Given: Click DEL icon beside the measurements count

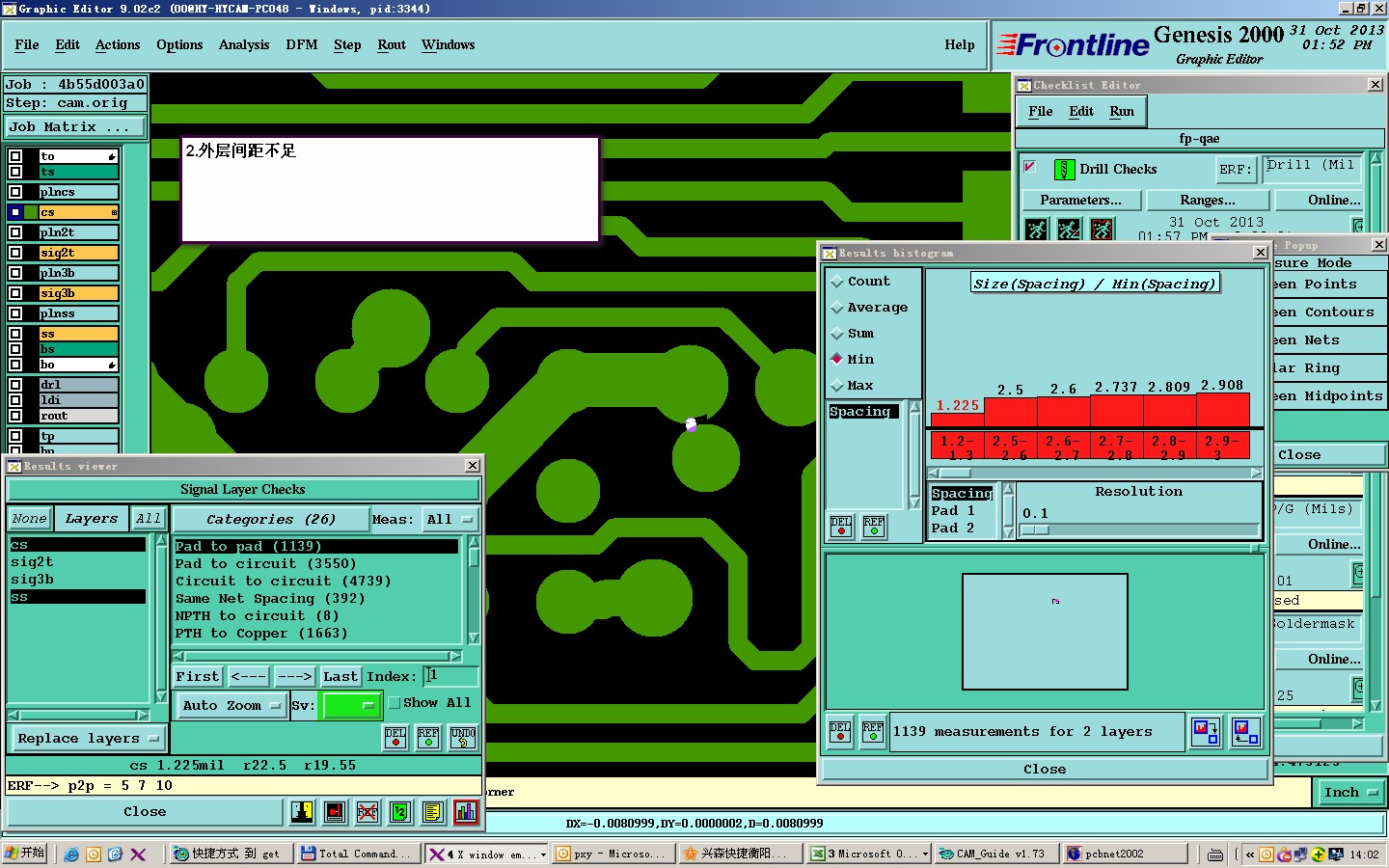Looking at the screenshot, I should [x=840, y=732].
